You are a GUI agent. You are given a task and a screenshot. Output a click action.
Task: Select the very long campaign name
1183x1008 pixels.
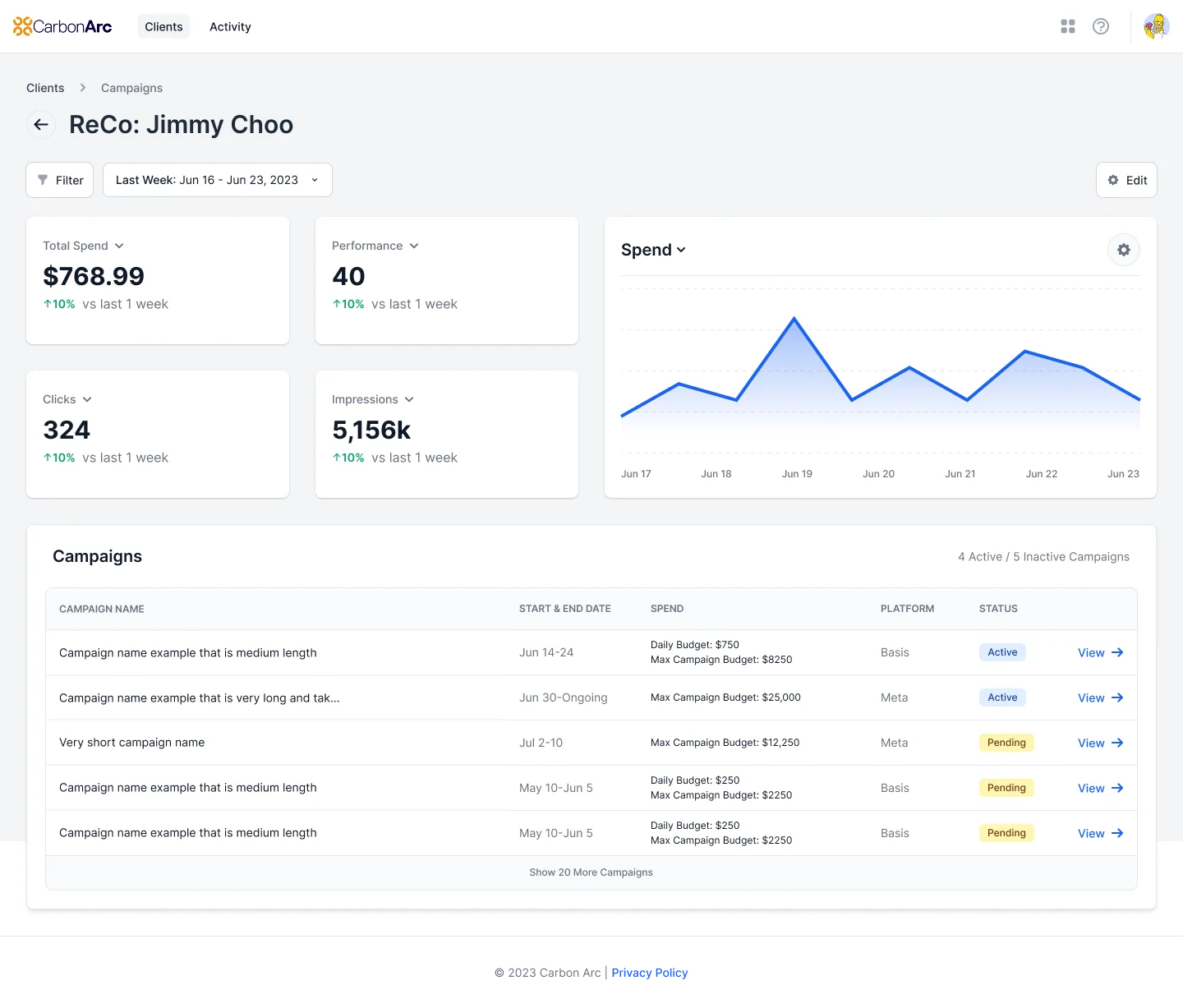200,697
